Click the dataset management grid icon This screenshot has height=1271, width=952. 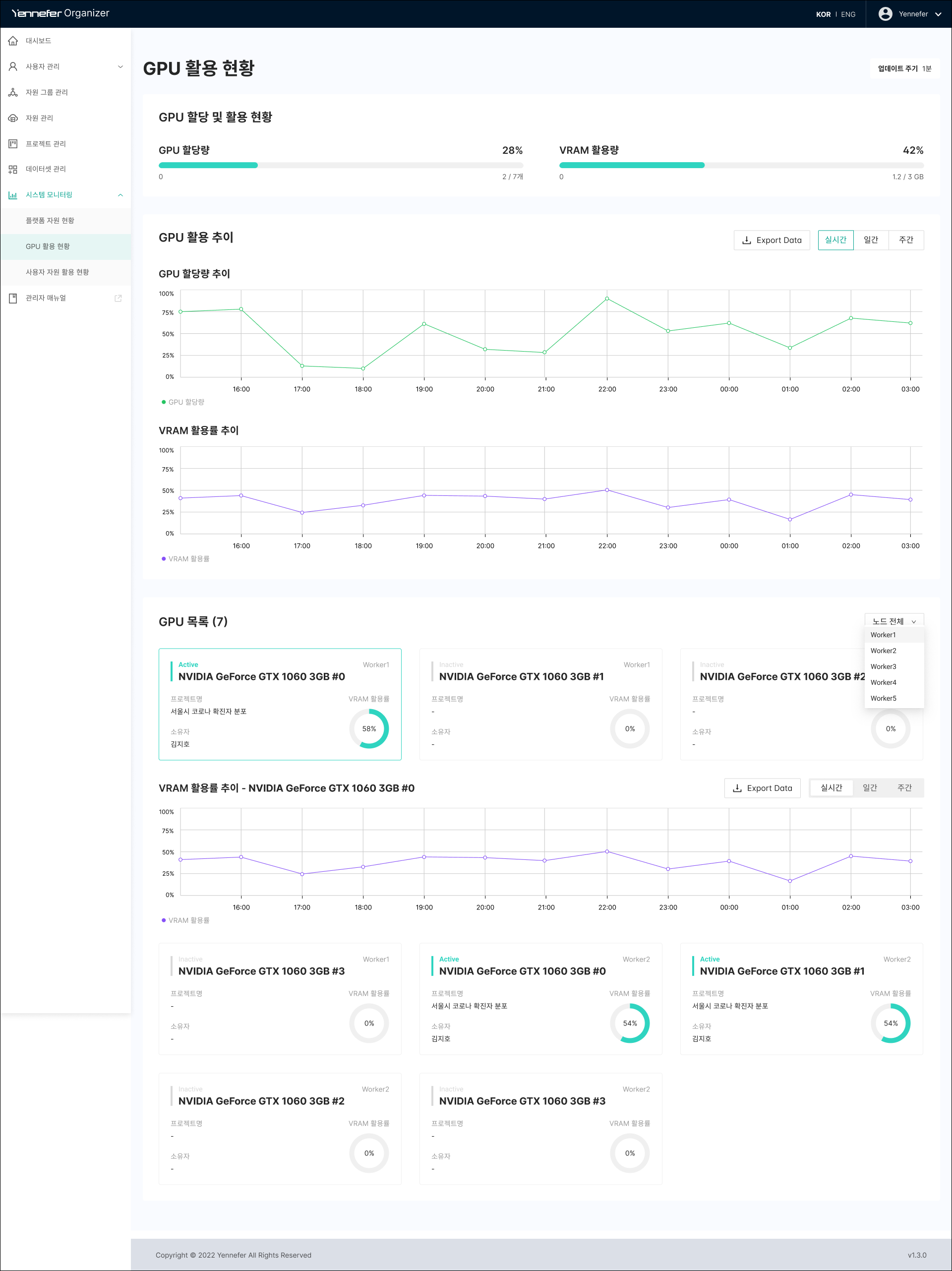click(12, 169)
